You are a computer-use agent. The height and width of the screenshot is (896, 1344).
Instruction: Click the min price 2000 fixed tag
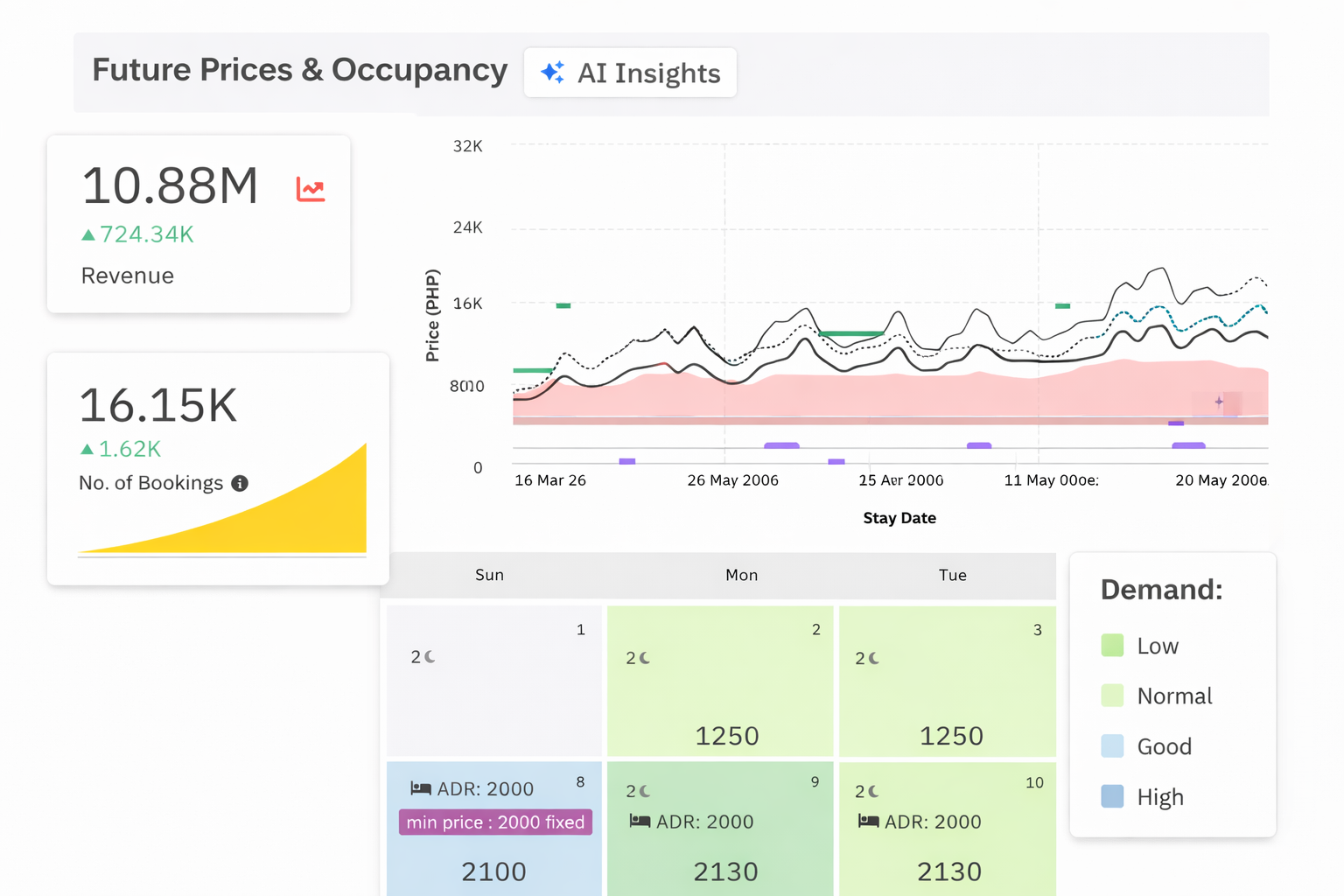click(x=495, y=822)
